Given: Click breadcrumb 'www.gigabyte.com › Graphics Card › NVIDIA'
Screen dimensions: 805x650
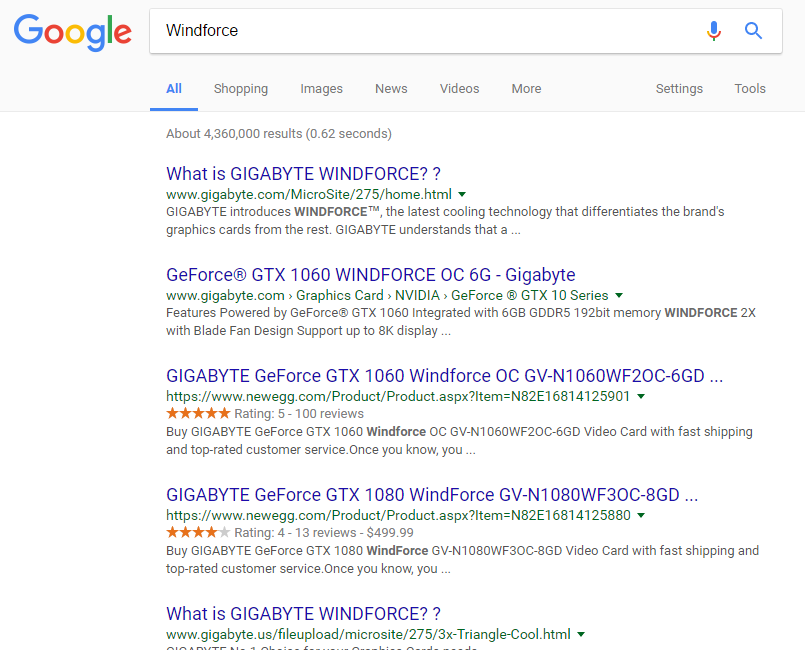Looking at the screenshot, I should [x=303, y=296].
